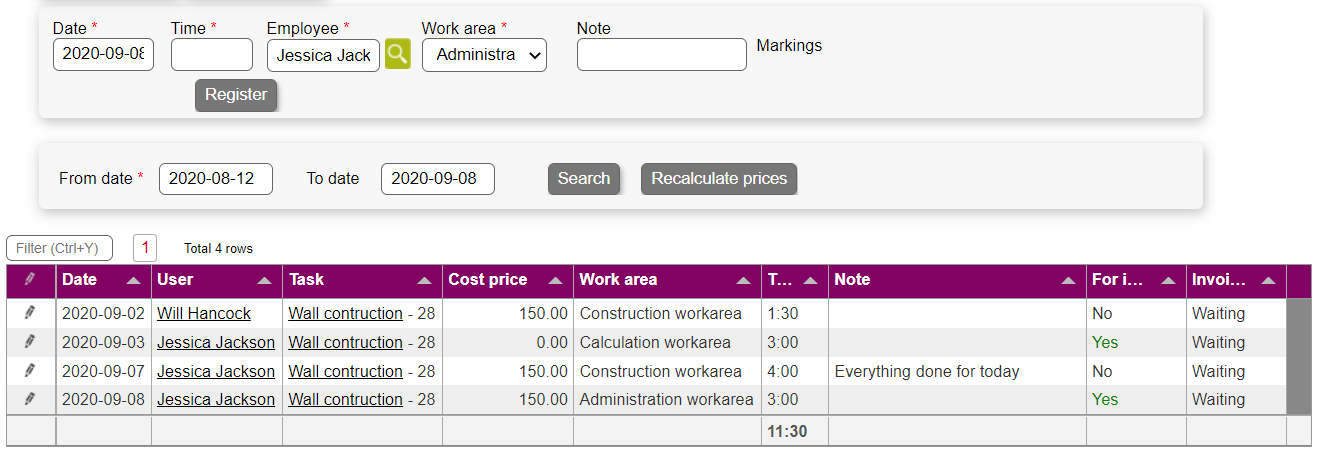1323x452 pixels.
Task: Click the table's vertical scrollbar
Action: [1298, 356]
